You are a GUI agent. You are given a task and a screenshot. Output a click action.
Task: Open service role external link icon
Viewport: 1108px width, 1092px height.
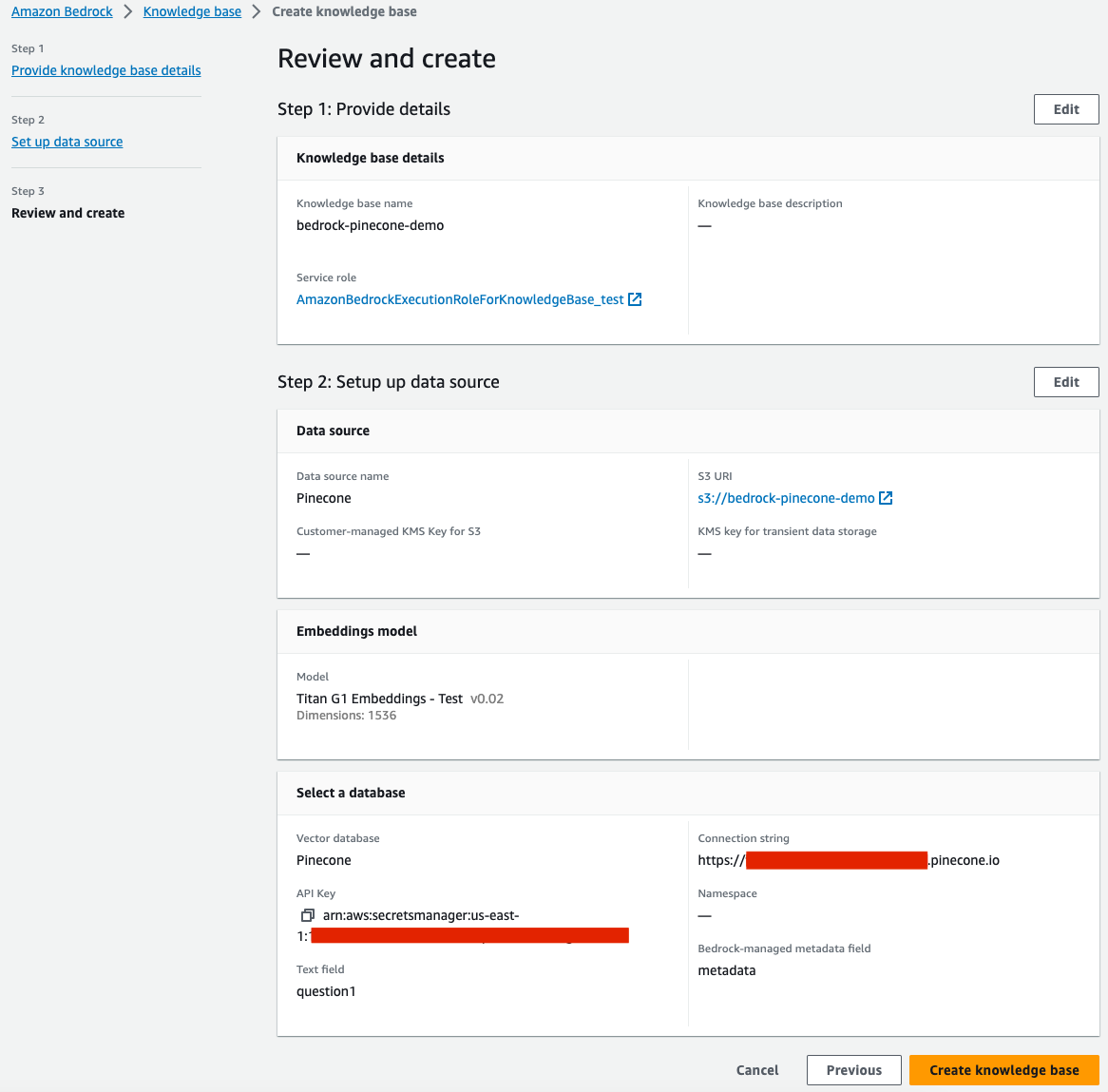pos(635,299)
